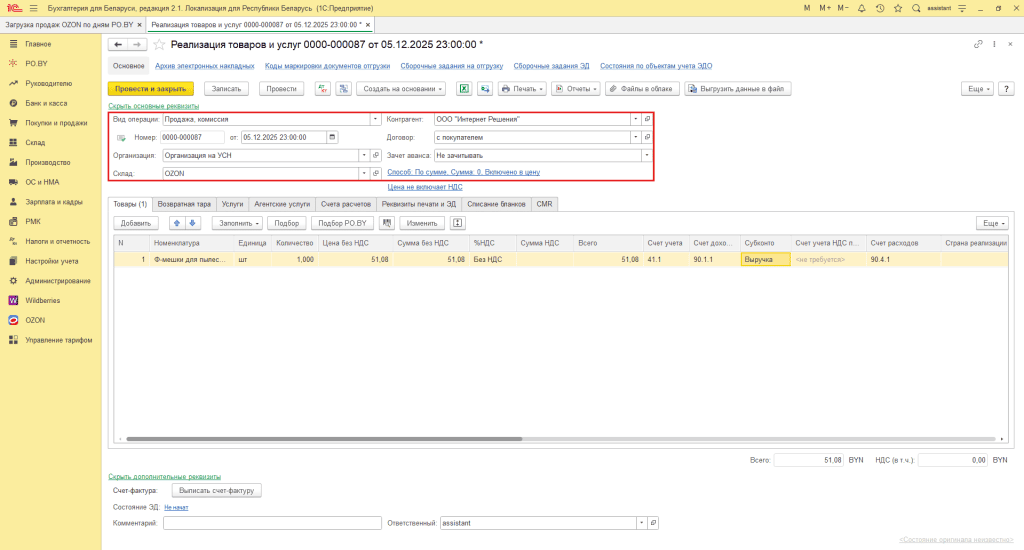Expand Организация dropdown arrow

(364, 155)
